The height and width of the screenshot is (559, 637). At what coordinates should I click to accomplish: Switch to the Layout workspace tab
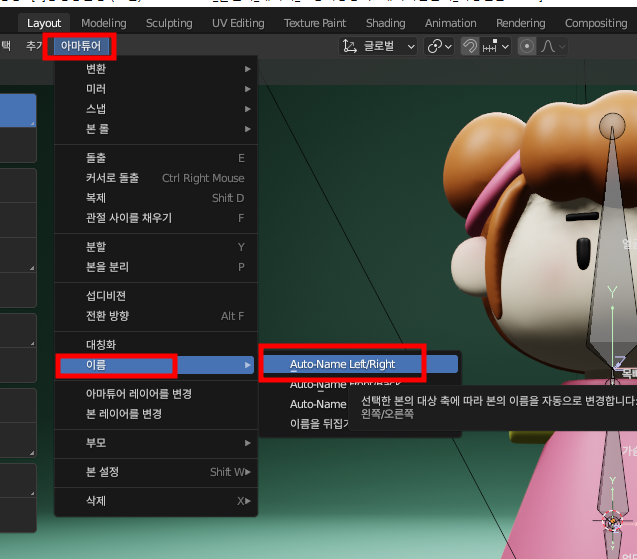(x=44, y=23)
